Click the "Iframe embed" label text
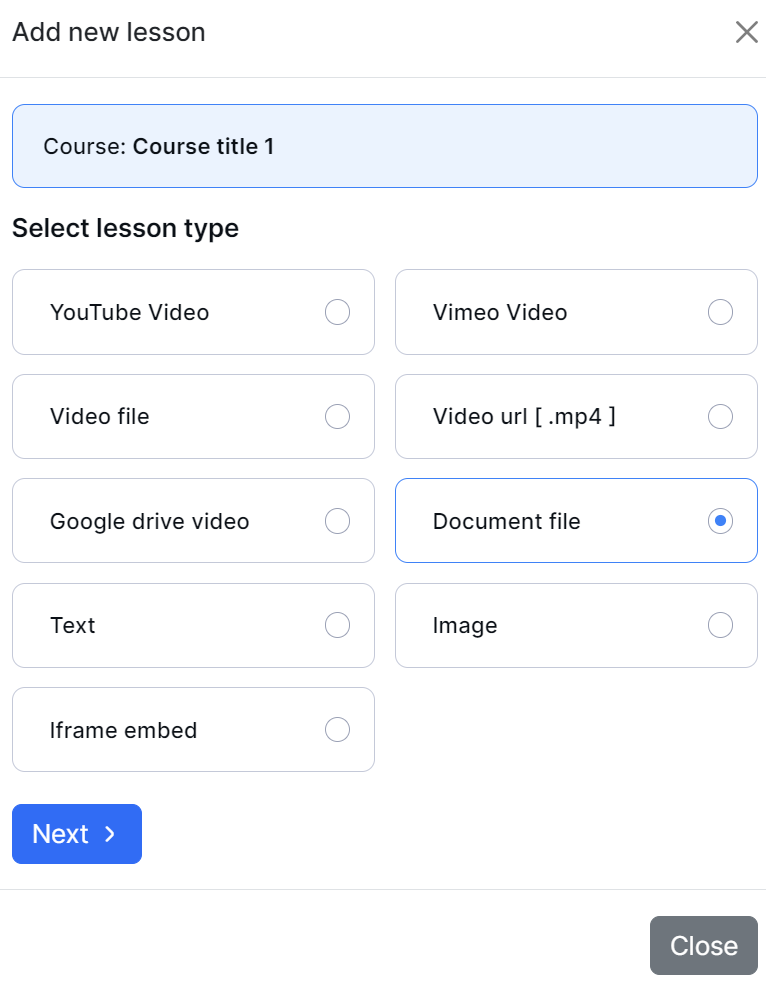The width and height of the screenshot is (766, 984). click(x=123, y=730)
